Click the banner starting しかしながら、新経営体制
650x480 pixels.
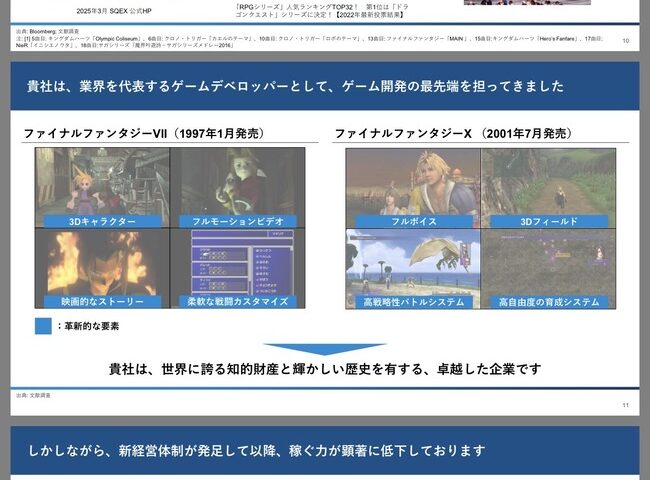(324, 449)
